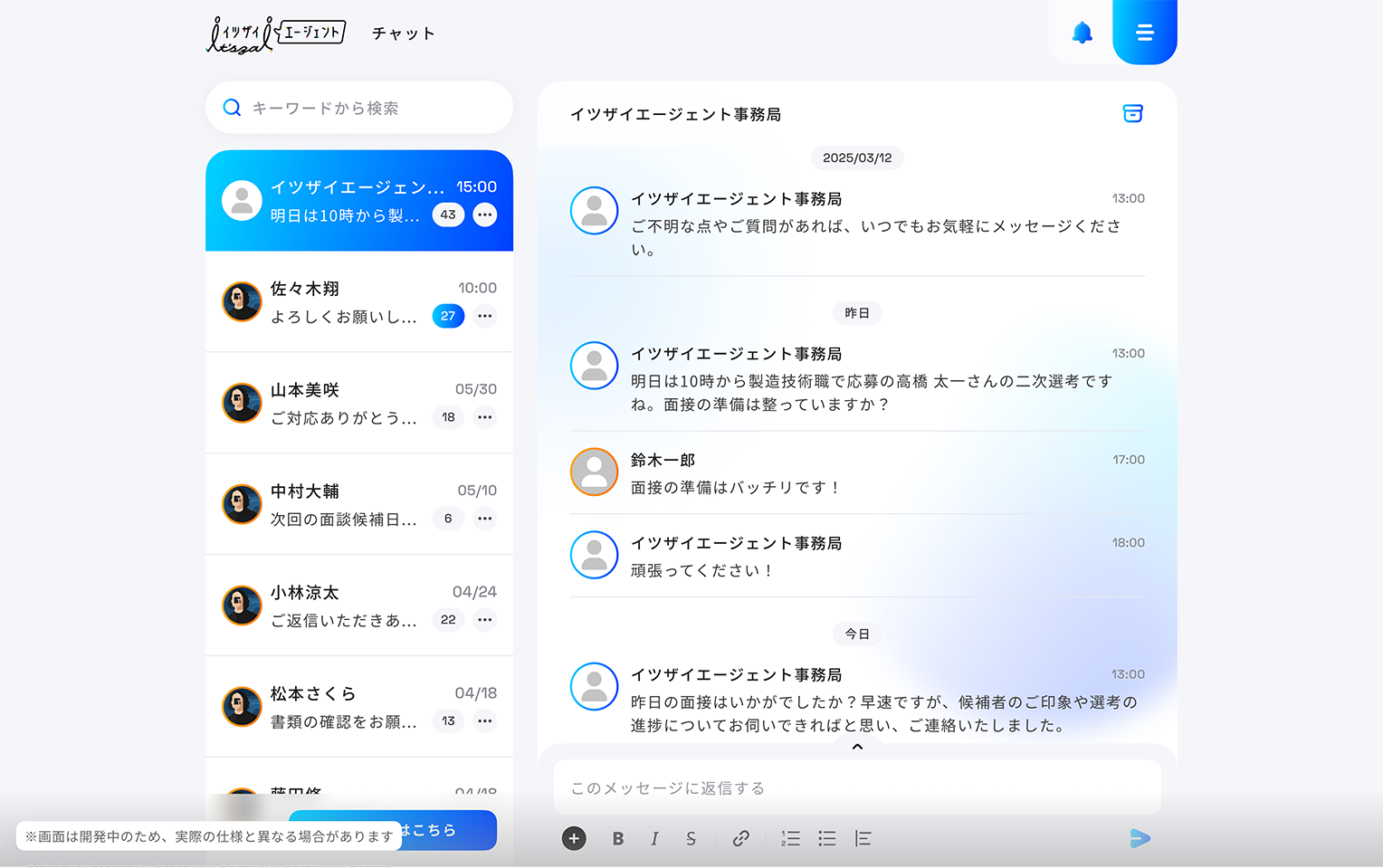Toggle italic formatting

click(654, 839)
